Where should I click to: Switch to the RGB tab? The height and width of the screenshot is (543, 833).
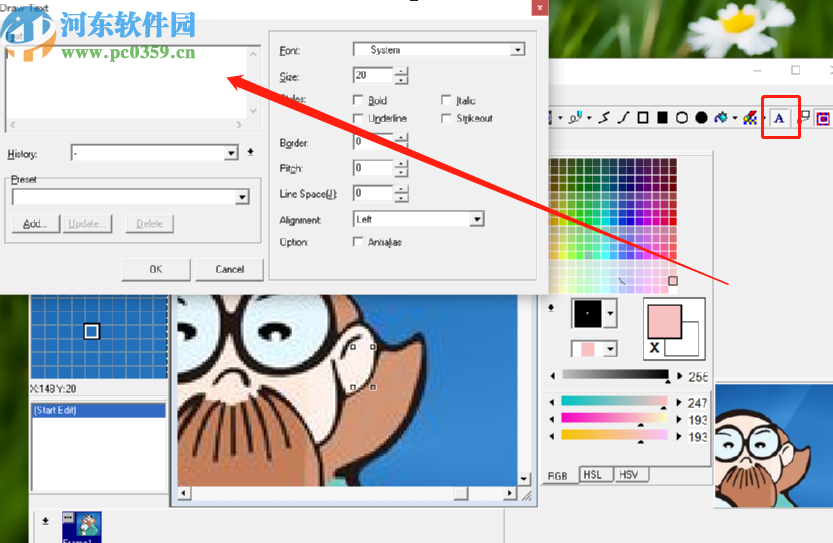(558, 476)
